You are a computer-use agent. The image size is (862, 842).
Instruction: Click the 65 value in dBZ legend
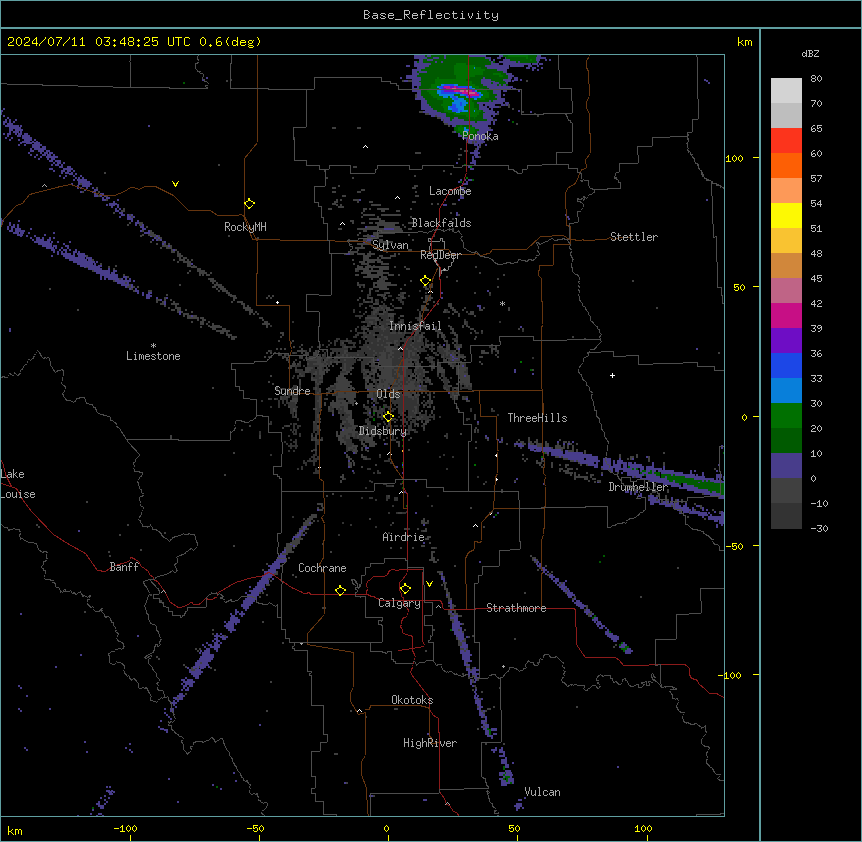click(816, 129)
